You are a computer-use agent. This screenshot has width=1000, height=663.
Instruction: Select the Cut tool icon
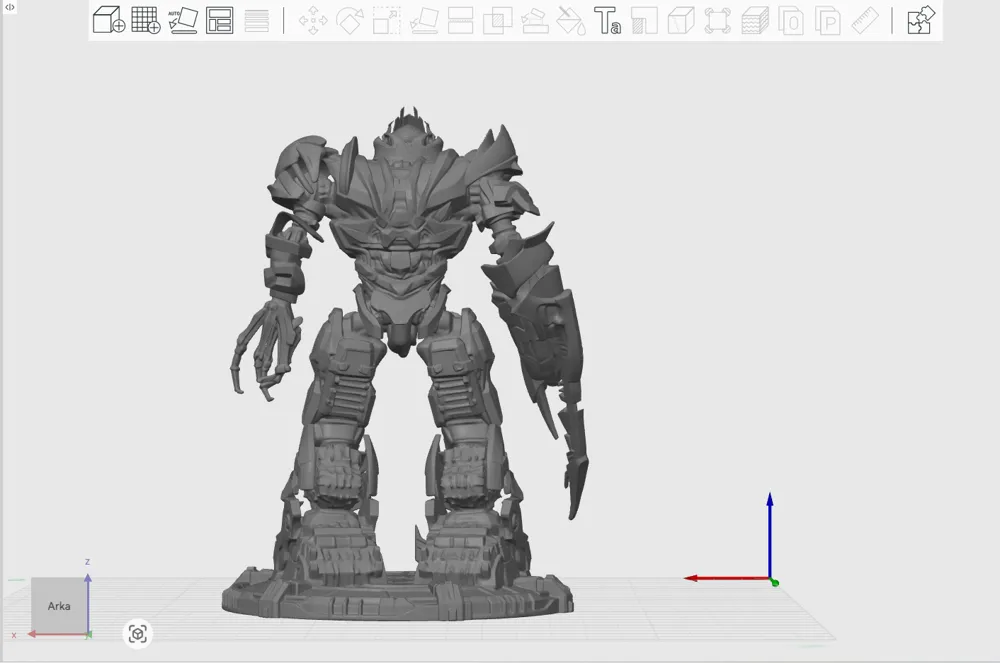(x=460, y=20)
